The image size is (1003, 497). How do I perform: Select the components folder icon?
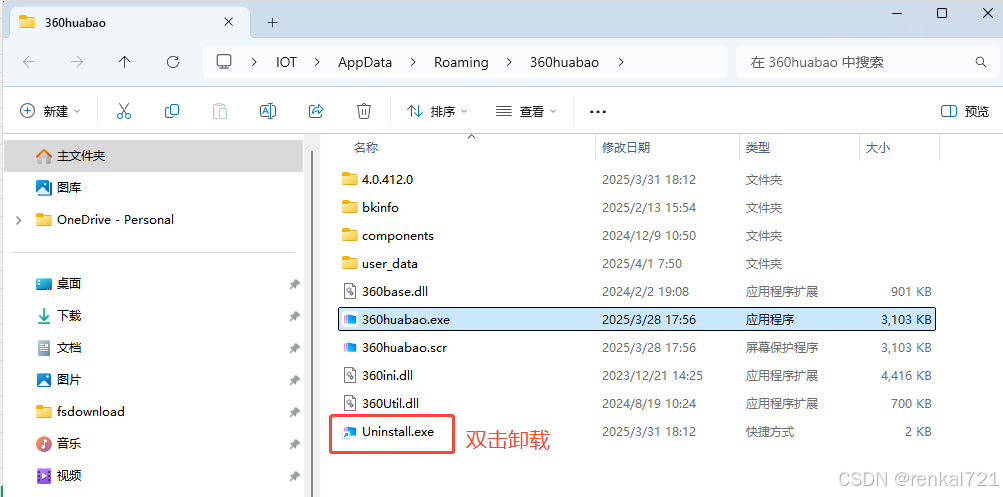[x=349, y=235]
